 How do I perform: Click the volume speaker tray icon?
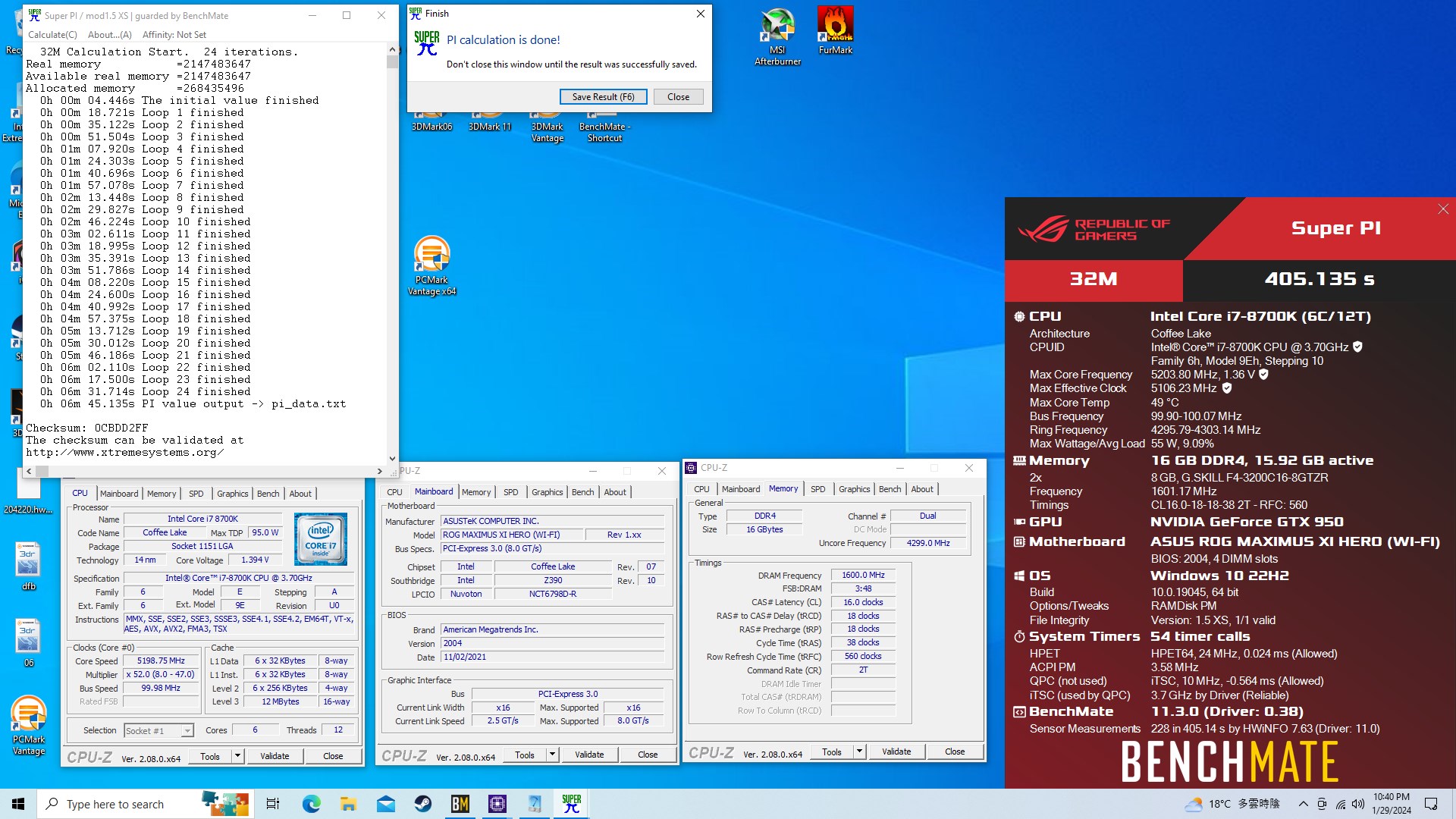pos(1358,804)
